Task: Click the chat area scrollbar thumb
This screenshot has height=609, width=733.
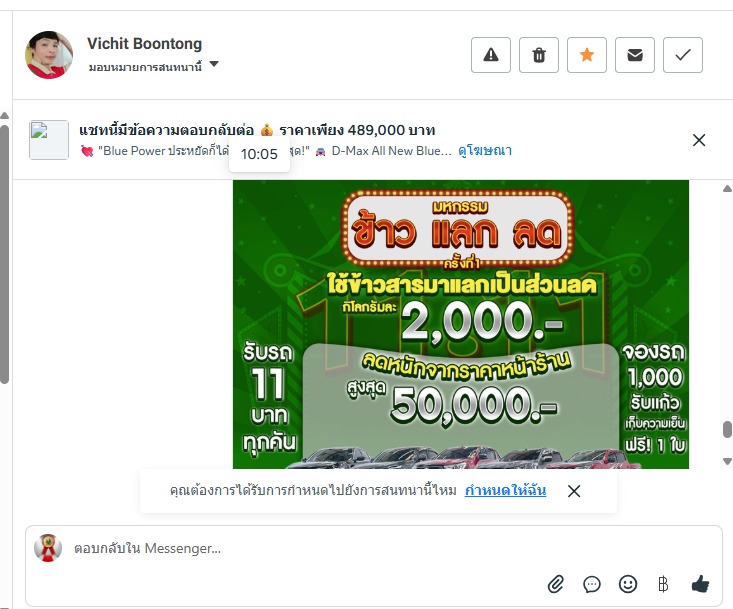Action: [x=727, y=430]
